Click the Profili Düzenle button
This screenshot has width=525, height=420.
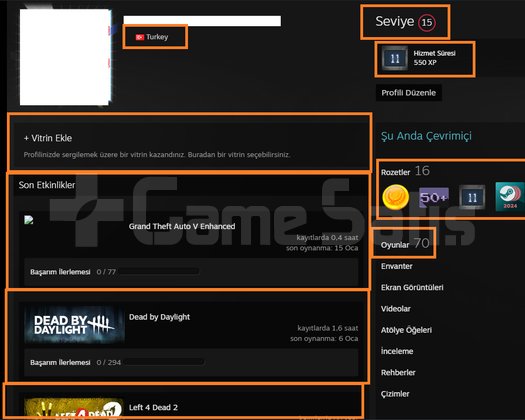tap(408, 93)
